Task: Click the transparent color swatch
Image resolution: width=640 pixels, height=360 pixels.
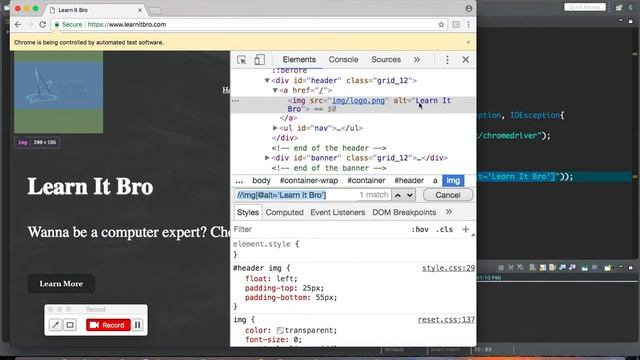Action: pos(280,330)
